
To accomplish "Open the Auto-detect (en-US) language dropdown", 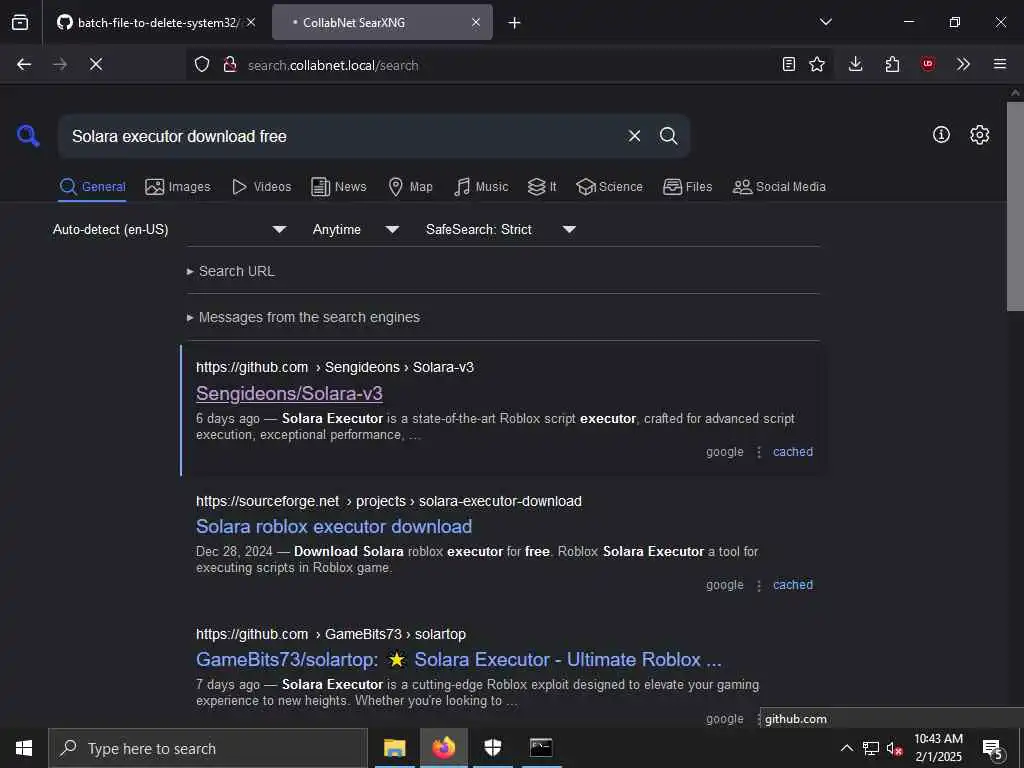I will 170,229.
